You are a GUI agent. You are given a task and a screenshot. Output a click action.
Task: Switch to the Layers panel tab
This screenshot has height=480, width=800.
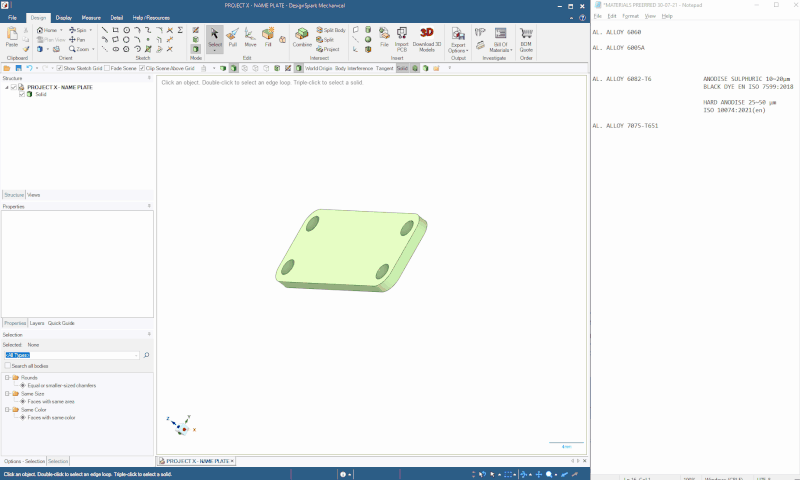(37, 323)
